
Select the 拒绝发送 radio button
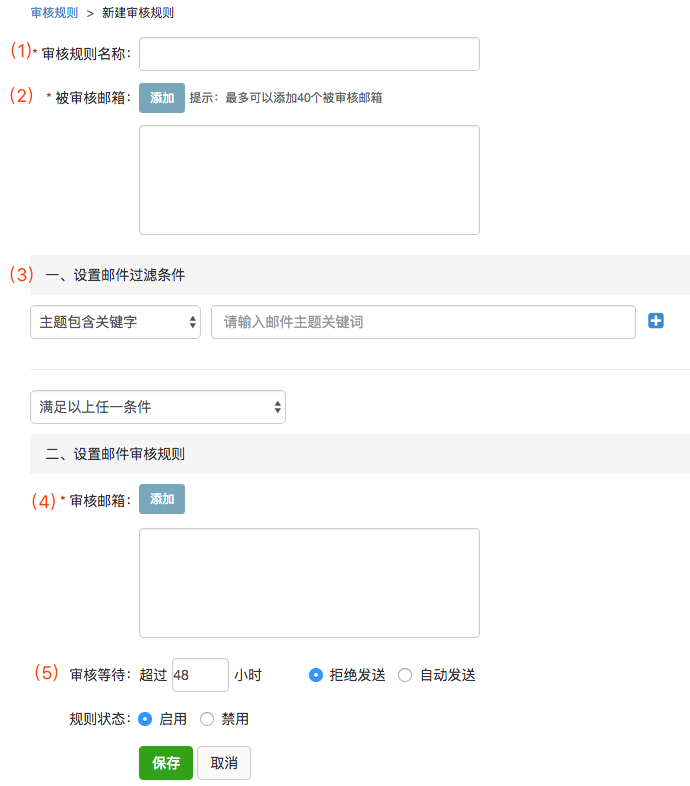(x=316, y=675)
